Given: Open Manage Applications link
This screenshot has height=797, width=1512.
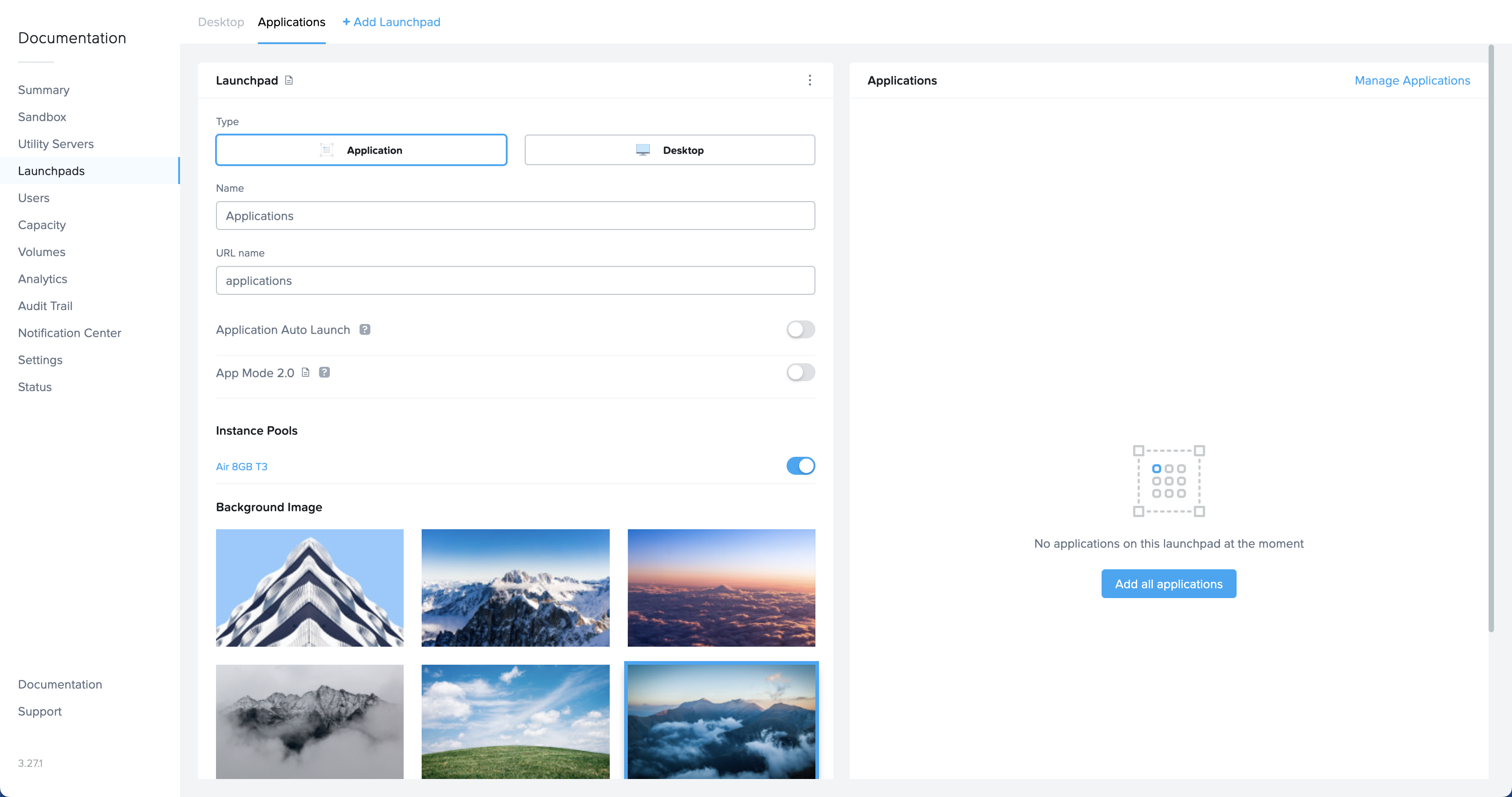Looking at the screenshot, I should point(1412,81).
